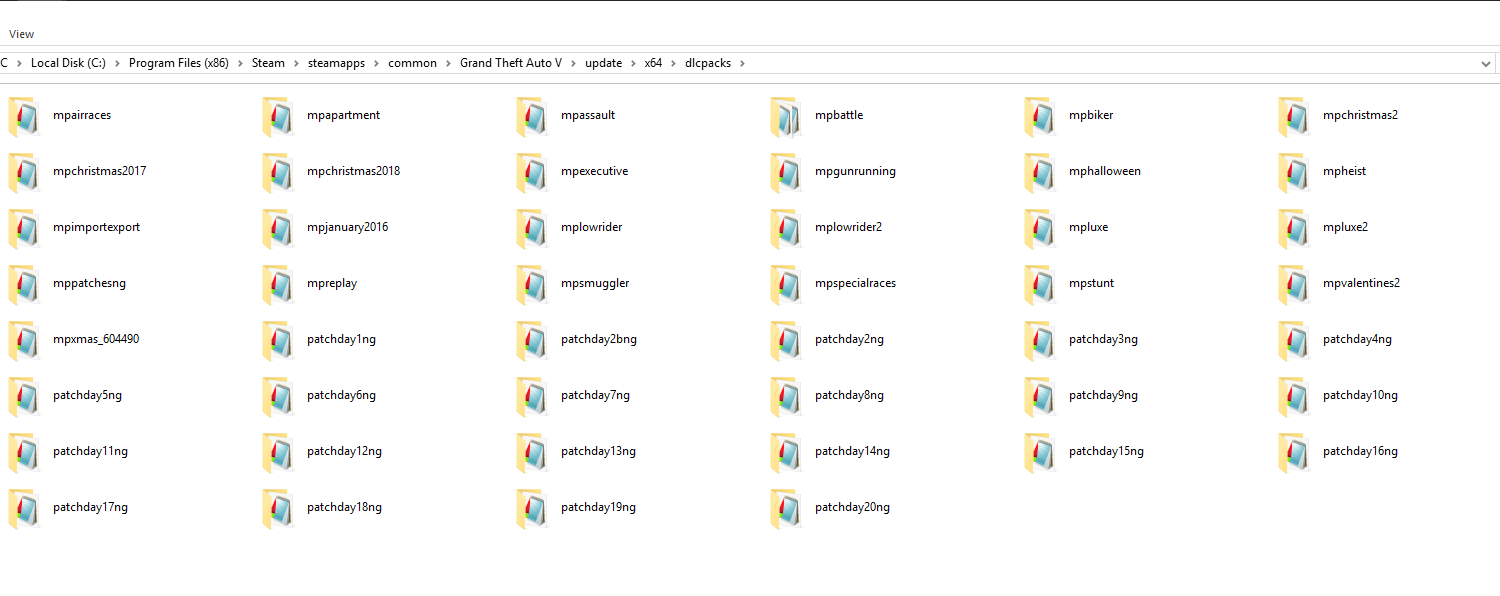Expand chevron after update breadcrumb
This screenshot has height=596, width=1500.
[634, 63]
